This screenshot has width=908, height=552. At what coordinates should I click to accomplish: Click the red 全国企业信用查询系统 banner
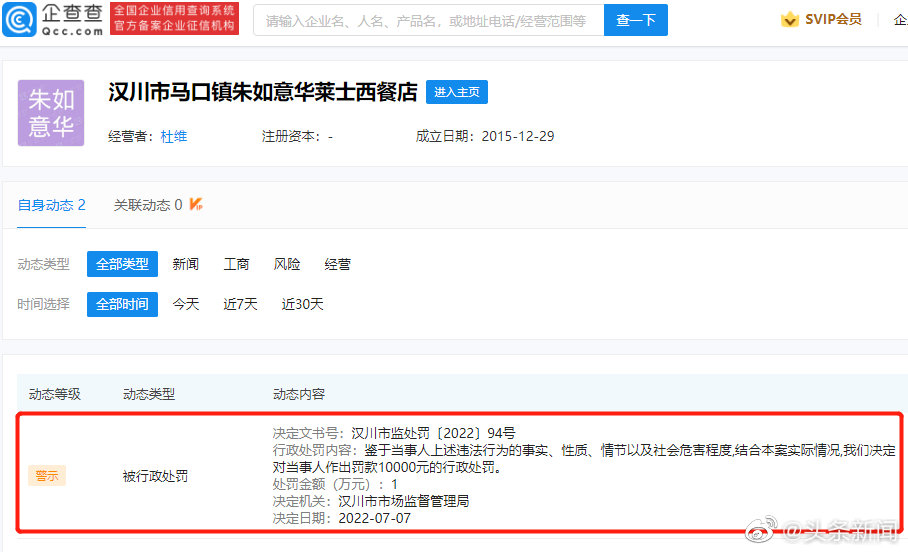[174, 19]
